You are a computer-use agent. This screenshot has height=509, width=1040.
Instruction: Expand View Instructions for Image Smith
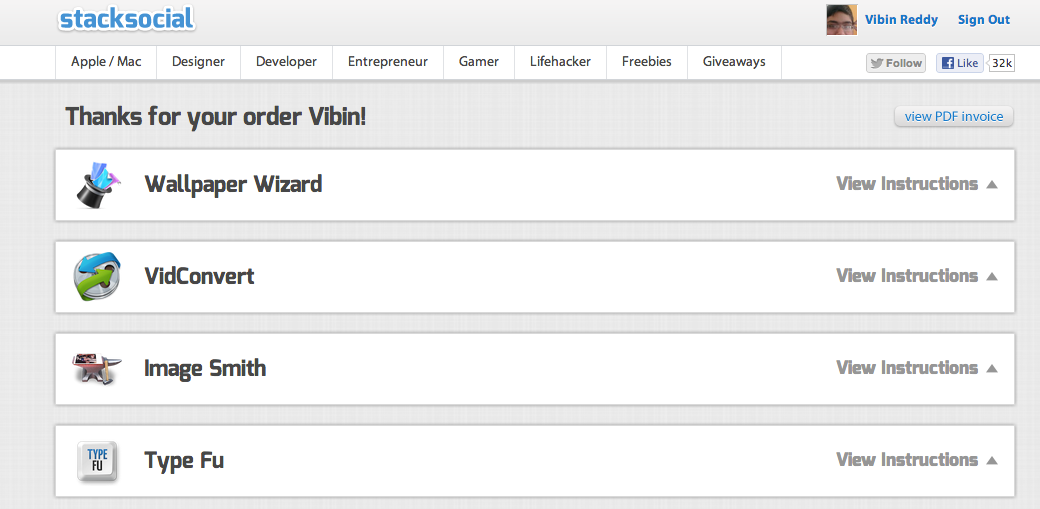pos(917,368)
